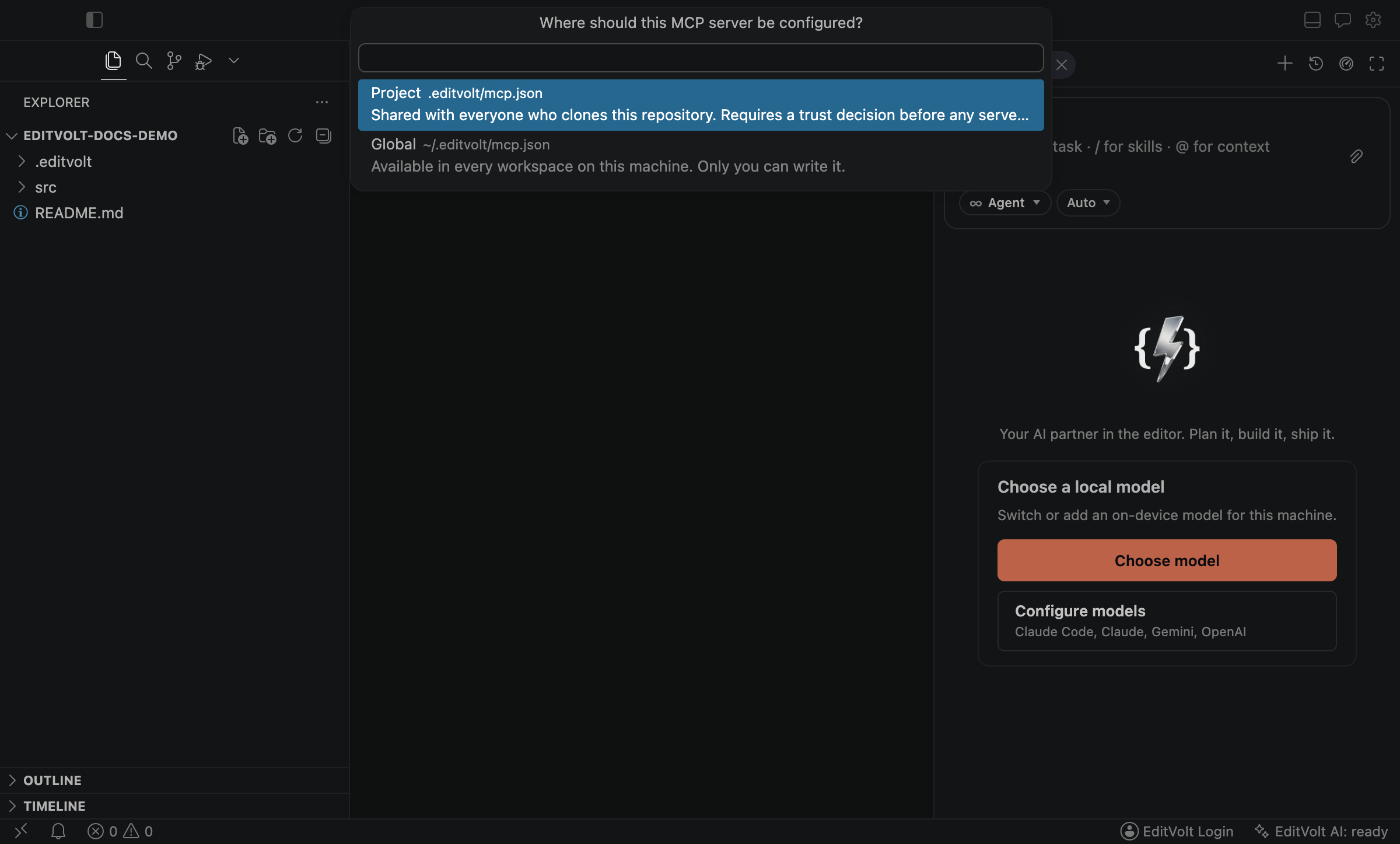Focus the MCP server location input box
Image resolution: width=1400 pixels, height=844 pixels.
point(701,58)
